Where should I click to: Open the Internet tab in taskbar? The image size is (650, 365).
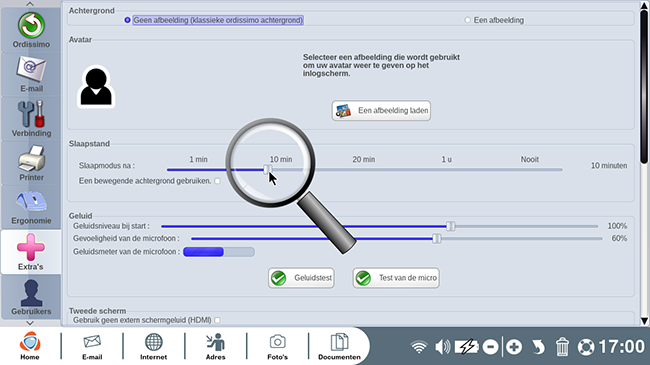coord(153,346)
